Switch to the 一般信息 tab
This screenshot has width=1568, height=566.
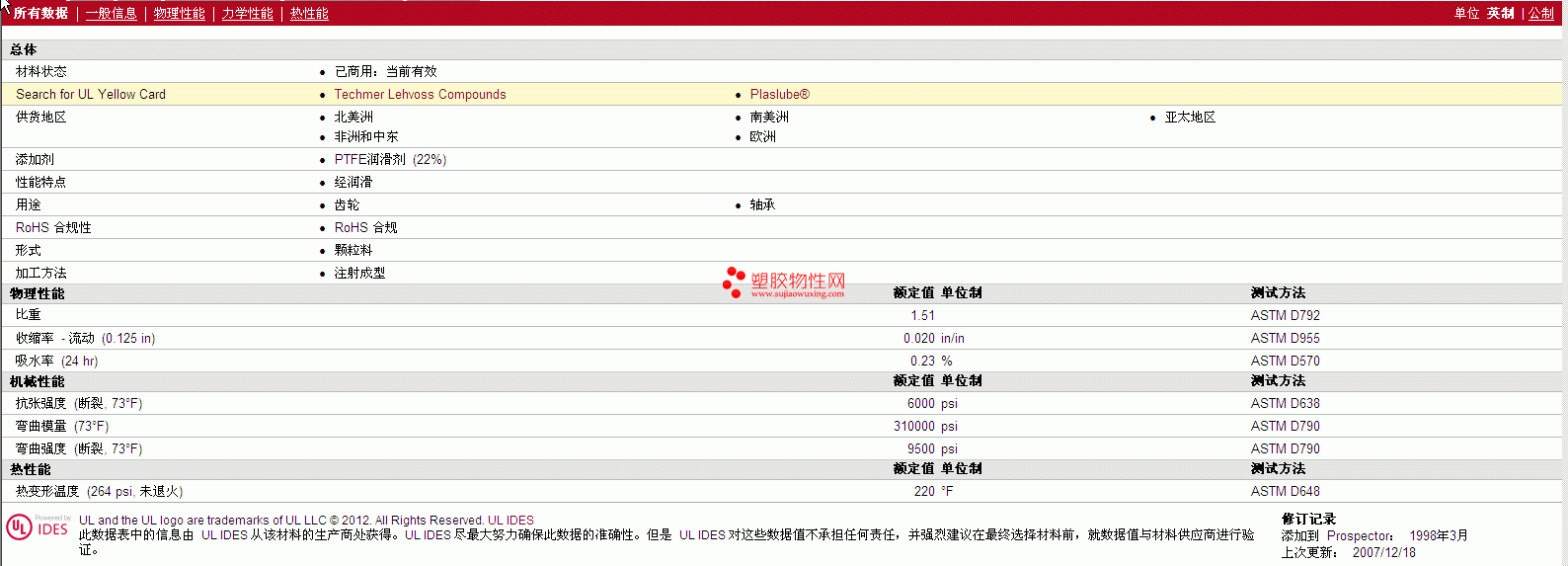pos(112,13)
